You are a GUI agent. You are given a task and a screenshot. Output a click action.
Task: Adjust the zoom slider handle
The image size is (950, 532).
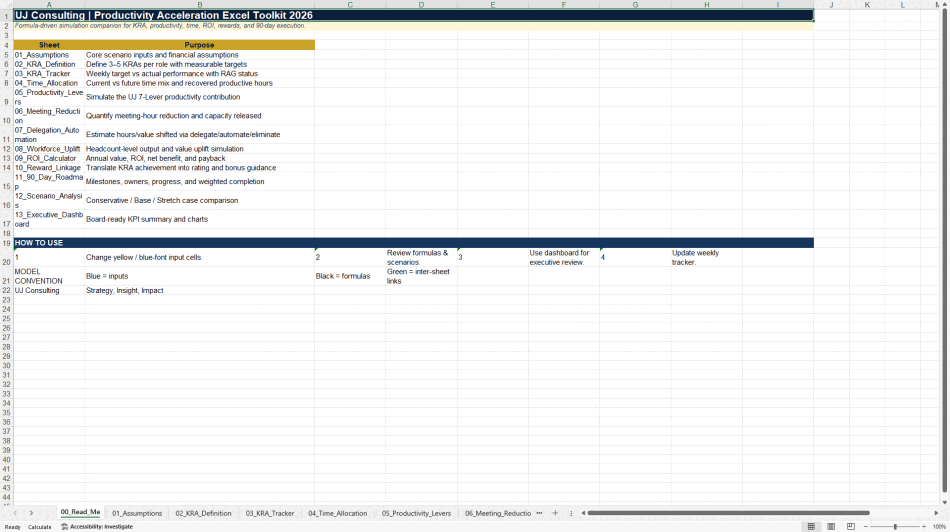click(895, 527)
